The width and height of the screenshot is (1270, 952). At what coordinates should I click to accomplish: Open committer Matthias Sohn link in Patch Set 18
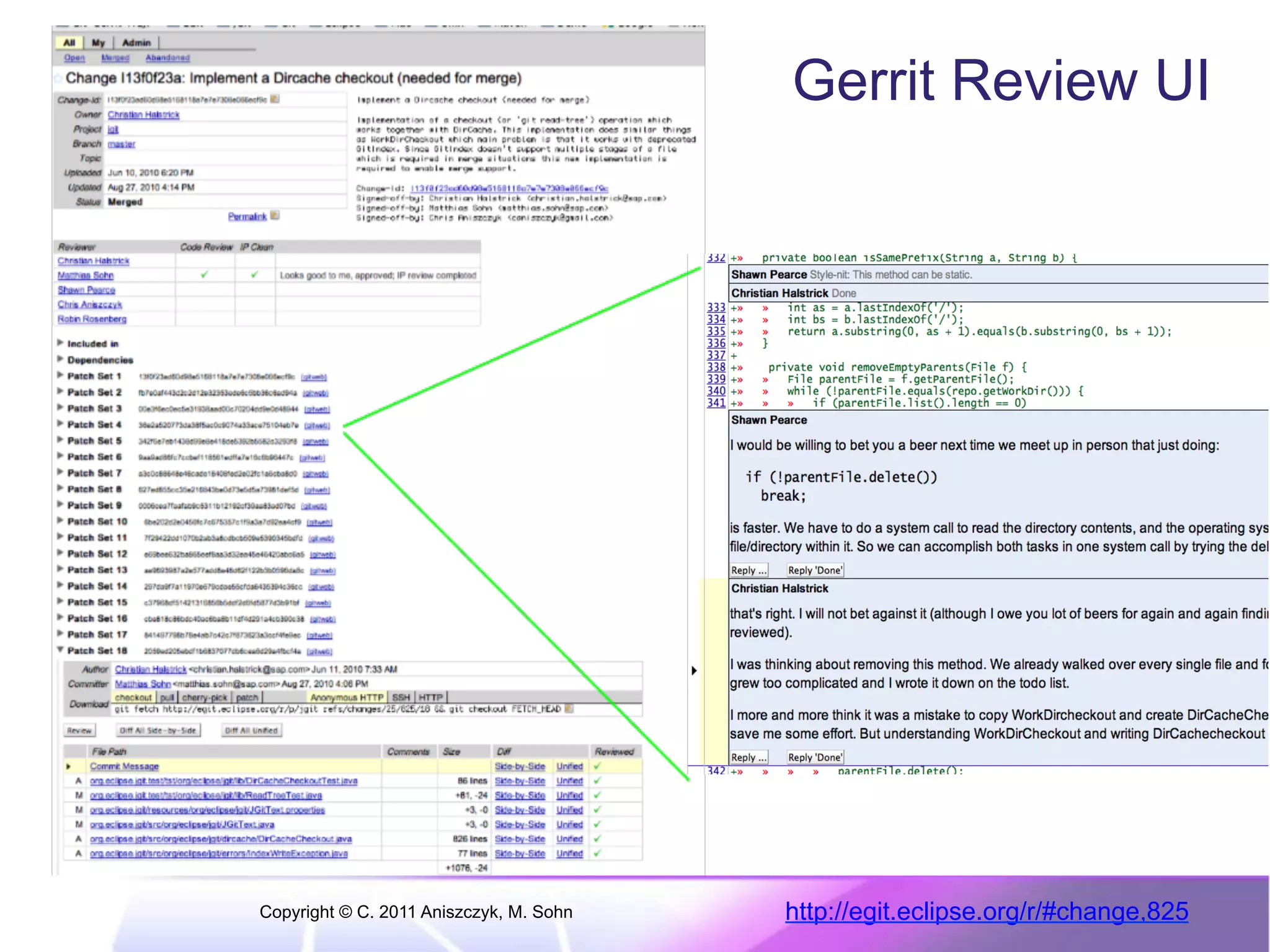pos(143,684)
